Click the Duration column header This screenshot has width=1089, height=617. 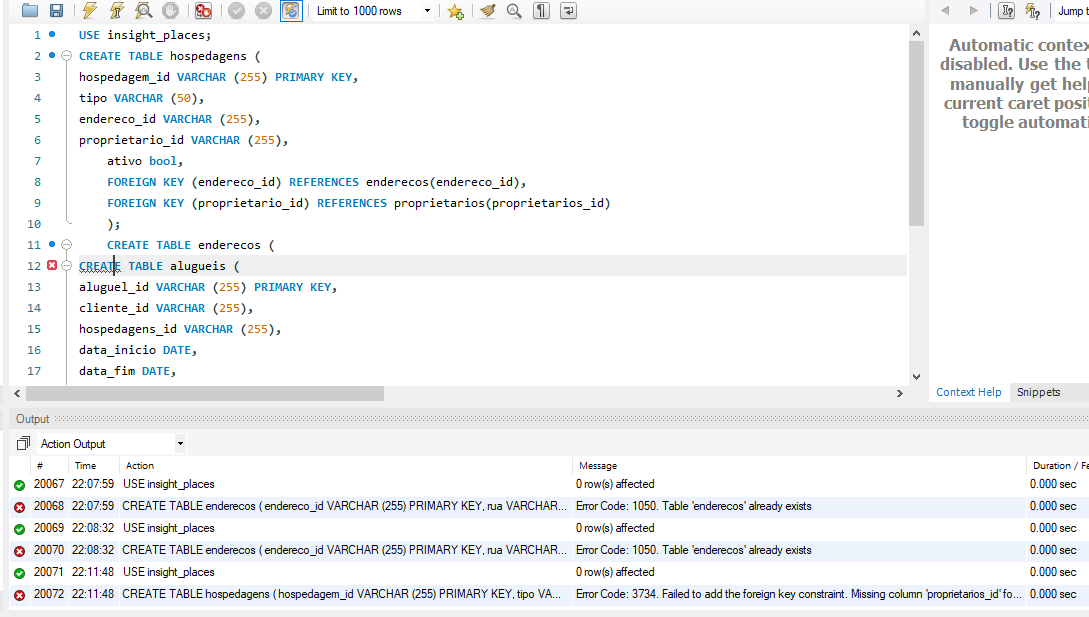pyautogui.click(x=1058, y=466)
